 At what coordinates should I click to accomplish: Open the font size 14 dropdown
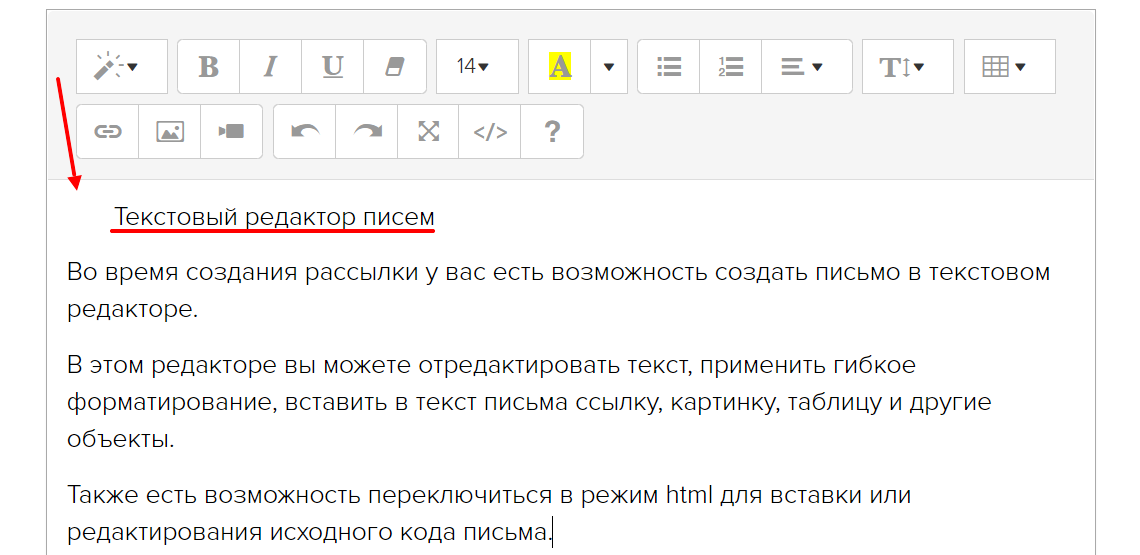(476, 67)
